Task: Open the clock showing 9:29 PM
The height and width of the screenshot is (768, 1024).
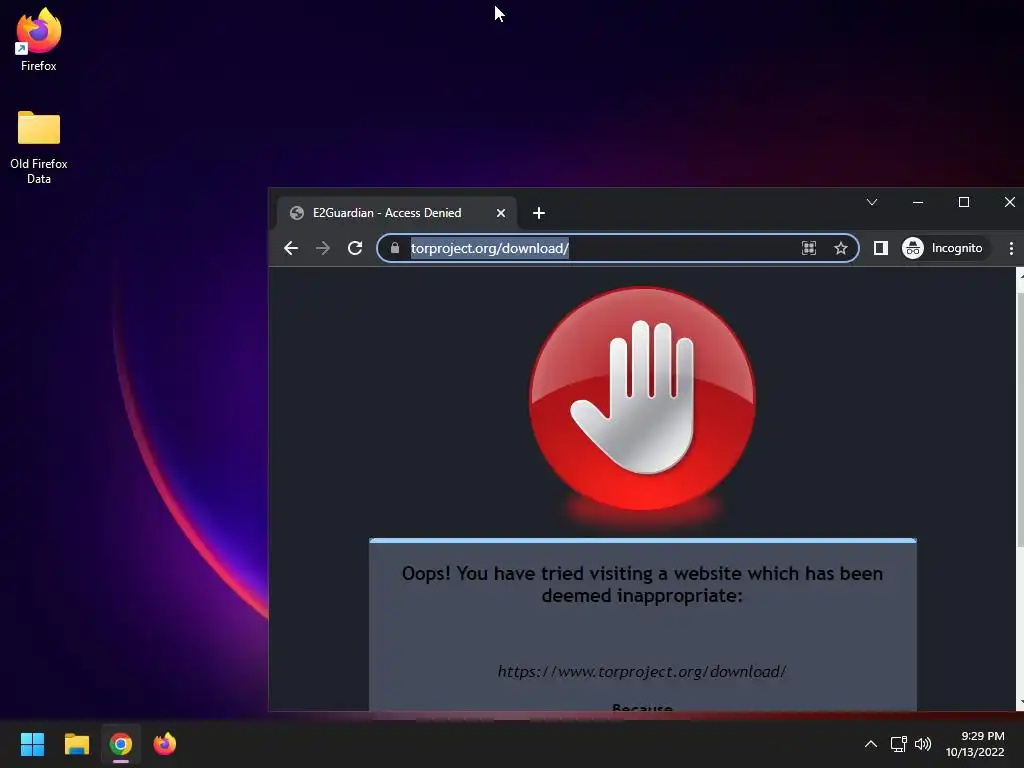Action: [x=975, y=744]
